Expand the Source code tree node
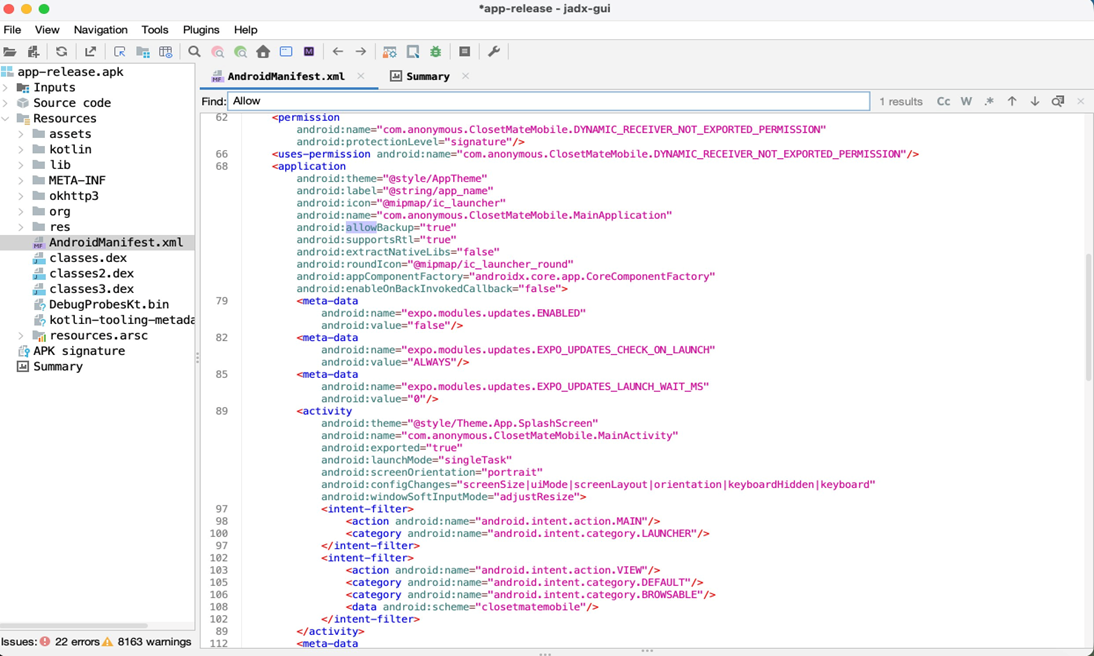The image size is (1094, 656). 6,103
